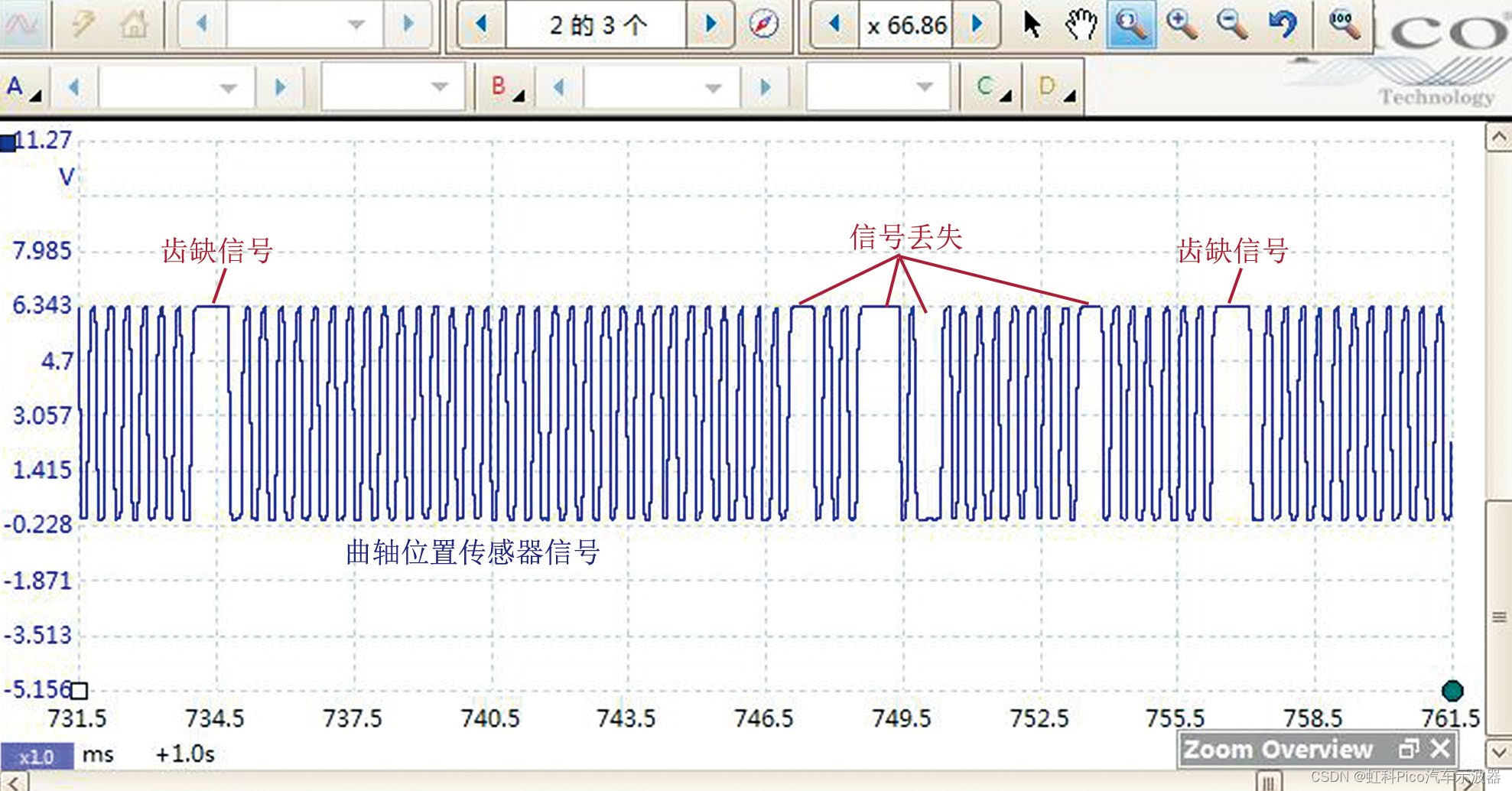
Task: Click the -0.228 voltage axis value
Action: pyautogui.click(x=38, y=525)
